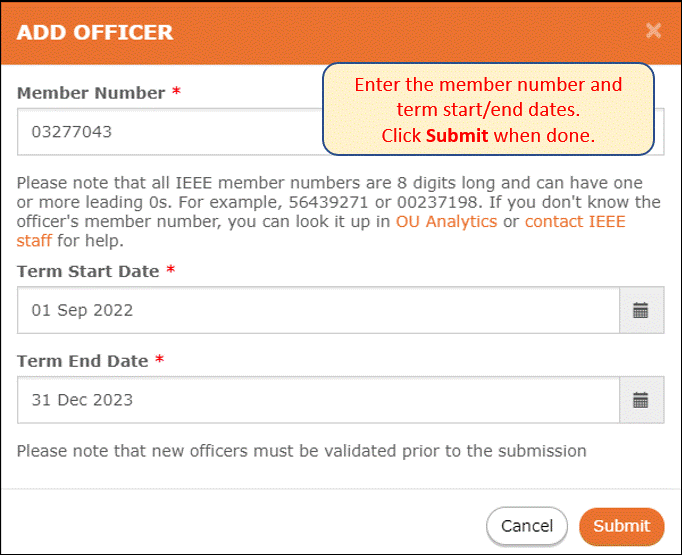The height and width of the screenshot is (555, 682).
Task: Close the Add Officer dialog with X
Action: point(653,30)
